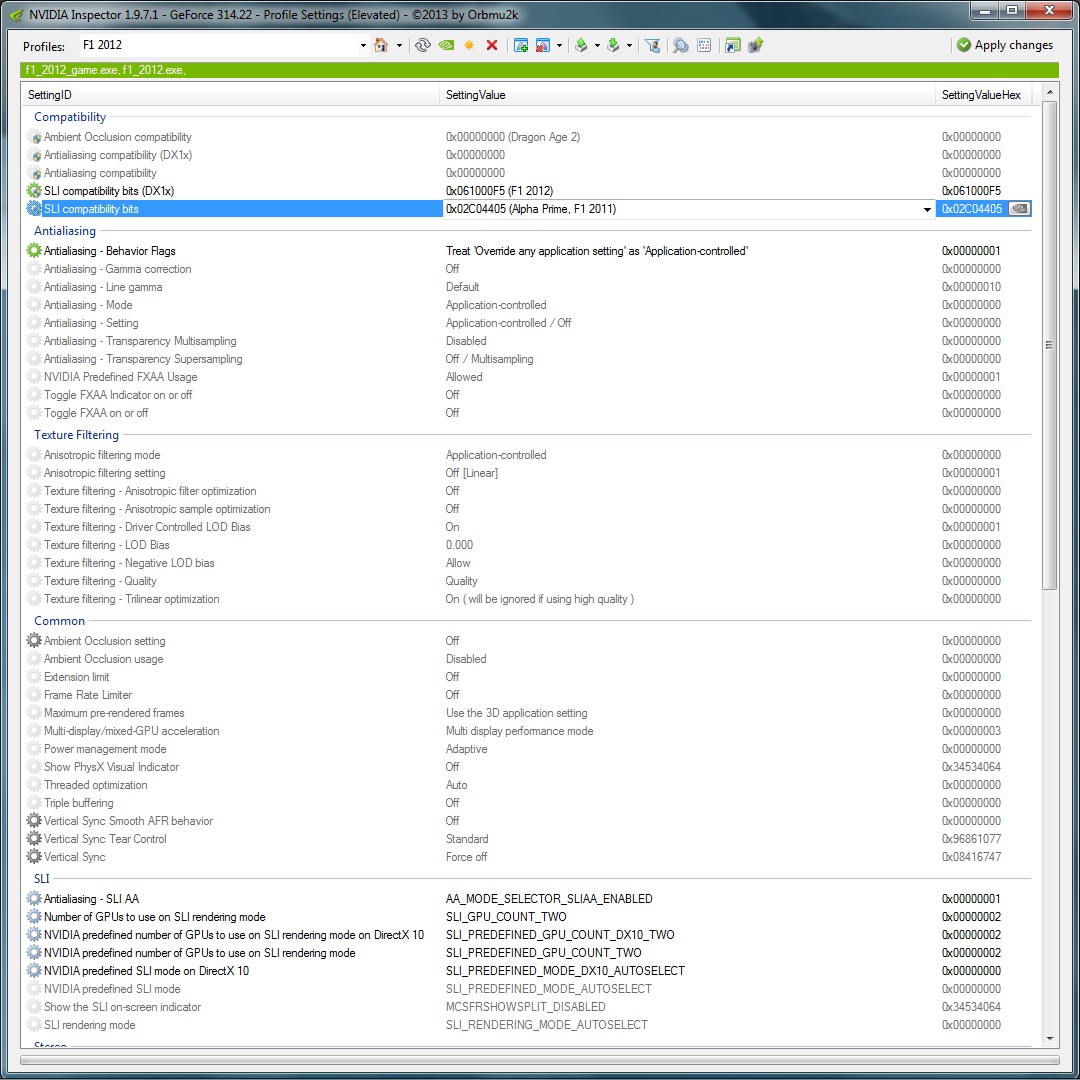Apply changes to the profile
The height and width of the screenshot is (1080, 1080).
point(1005,45)
